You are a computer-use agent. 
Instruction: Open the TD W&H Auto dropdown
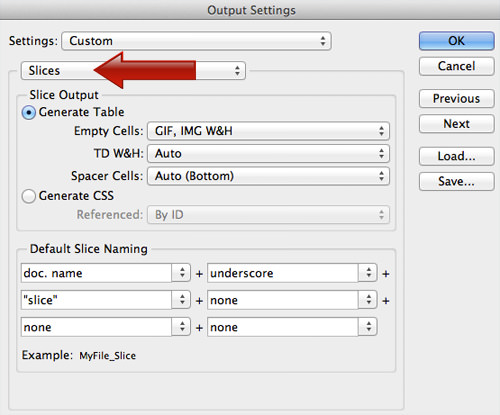click(268, 154)
